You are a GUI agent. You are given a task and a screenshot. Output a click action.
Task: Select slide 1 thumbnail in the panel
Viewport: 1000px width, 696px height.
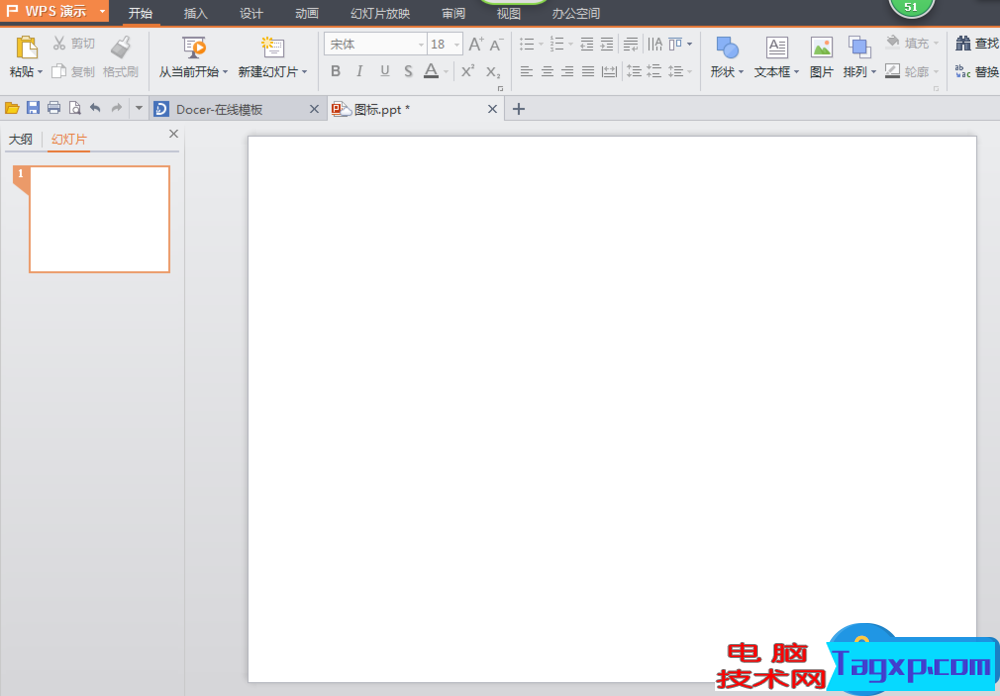[x=99, y=219]
